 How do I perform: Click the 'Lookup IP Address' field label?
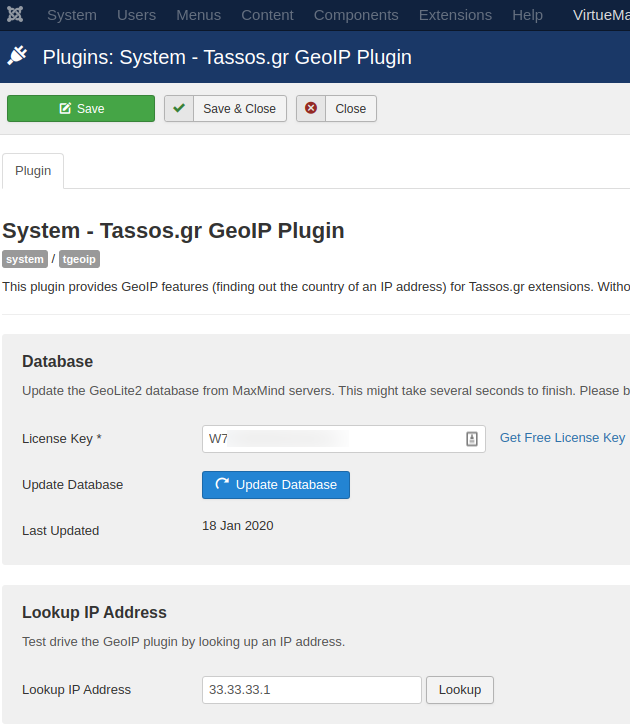coord(76,690)
